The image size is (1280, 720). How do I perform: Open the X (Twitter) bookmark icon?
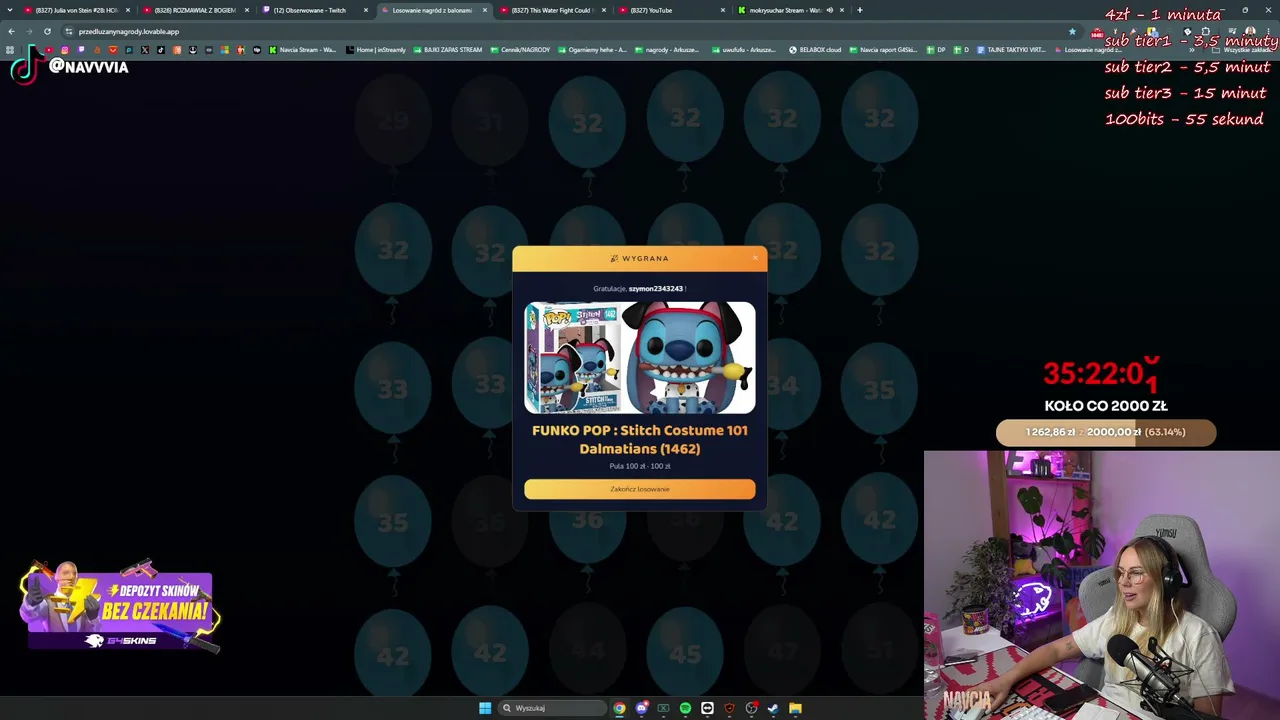click(x=145, y=50)
